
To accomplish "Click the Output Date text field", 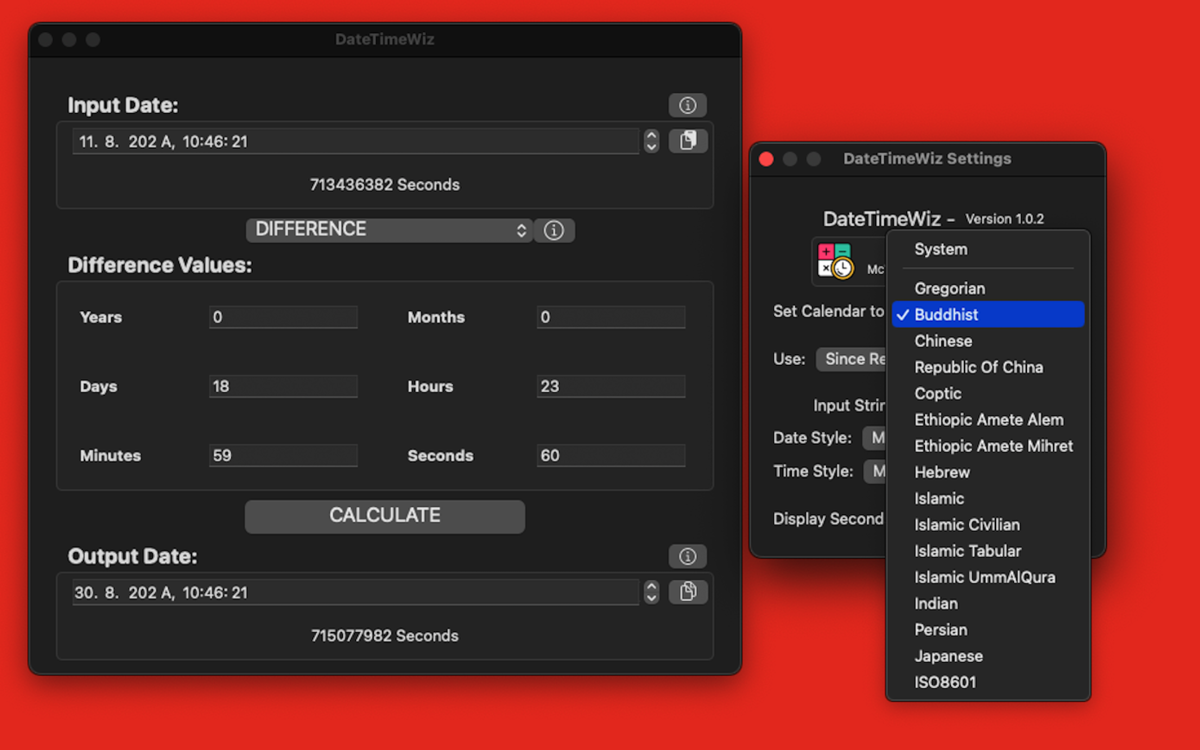I will [355, 592].
